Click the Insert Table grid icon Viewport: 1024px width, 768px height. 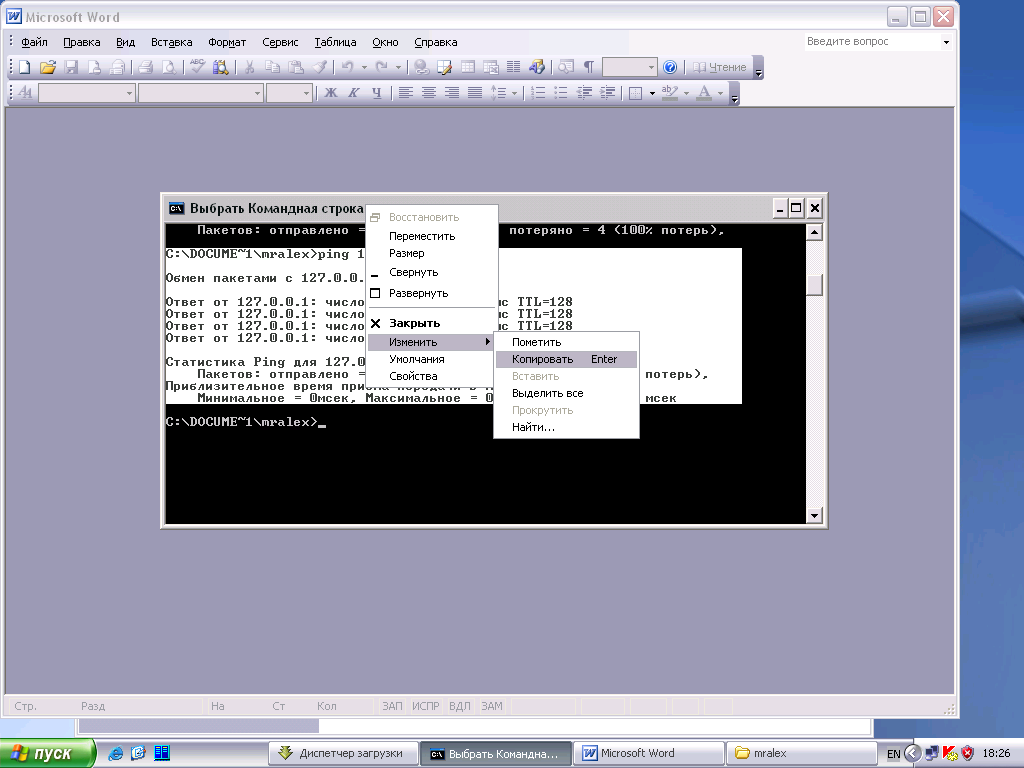[468, 67]
